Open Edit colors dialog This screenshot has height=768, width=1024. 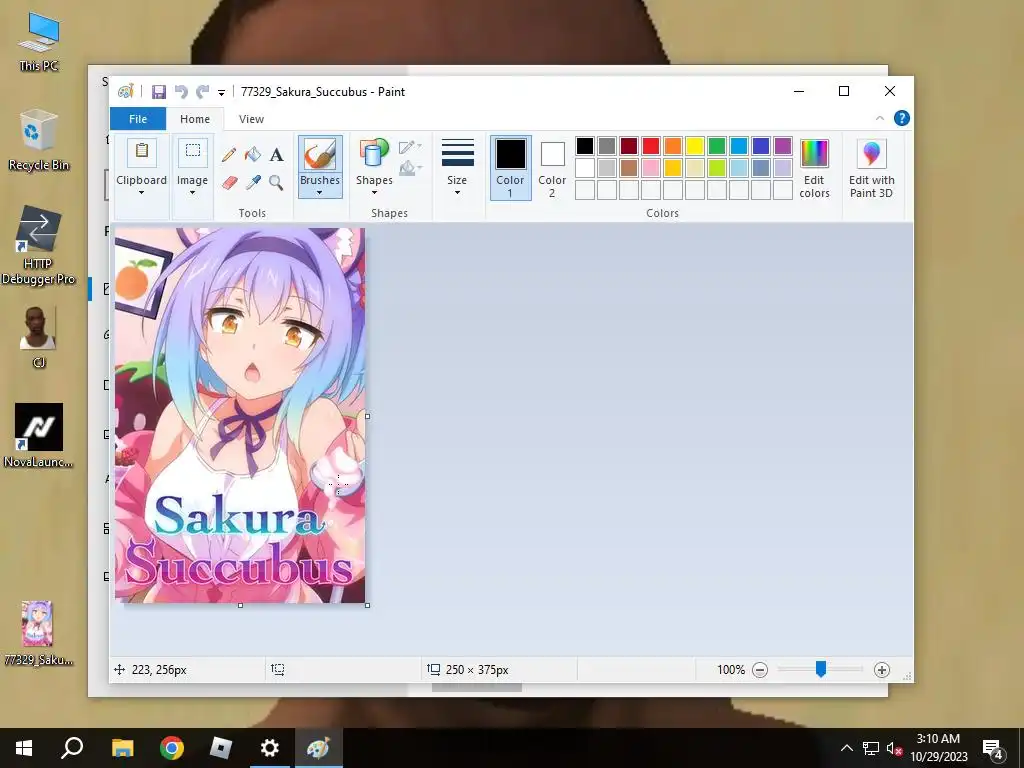[814, 168]
